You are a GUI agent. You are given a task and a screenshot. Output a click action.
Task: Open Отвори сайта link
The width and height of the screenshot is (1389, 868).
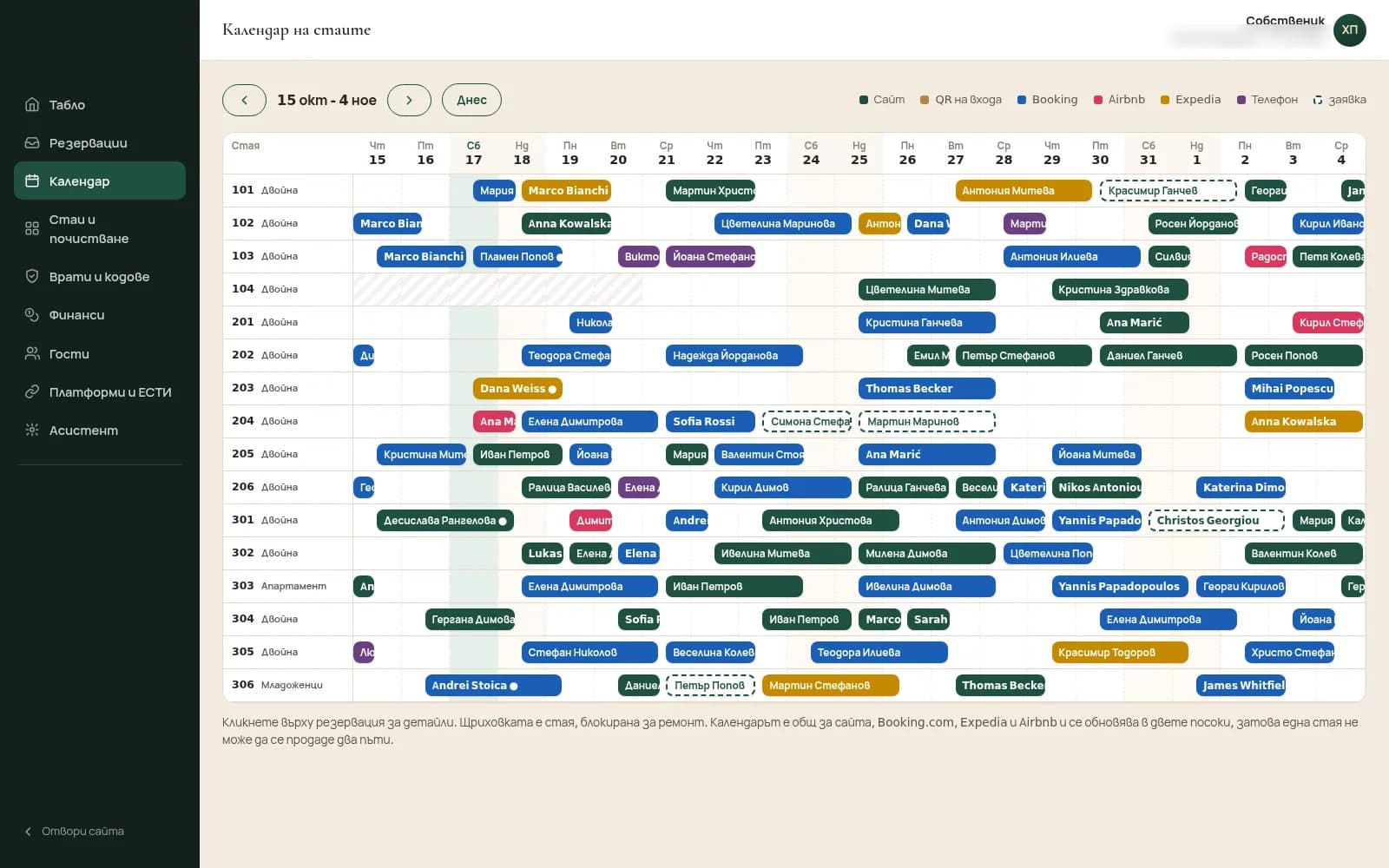click(74, 832)
